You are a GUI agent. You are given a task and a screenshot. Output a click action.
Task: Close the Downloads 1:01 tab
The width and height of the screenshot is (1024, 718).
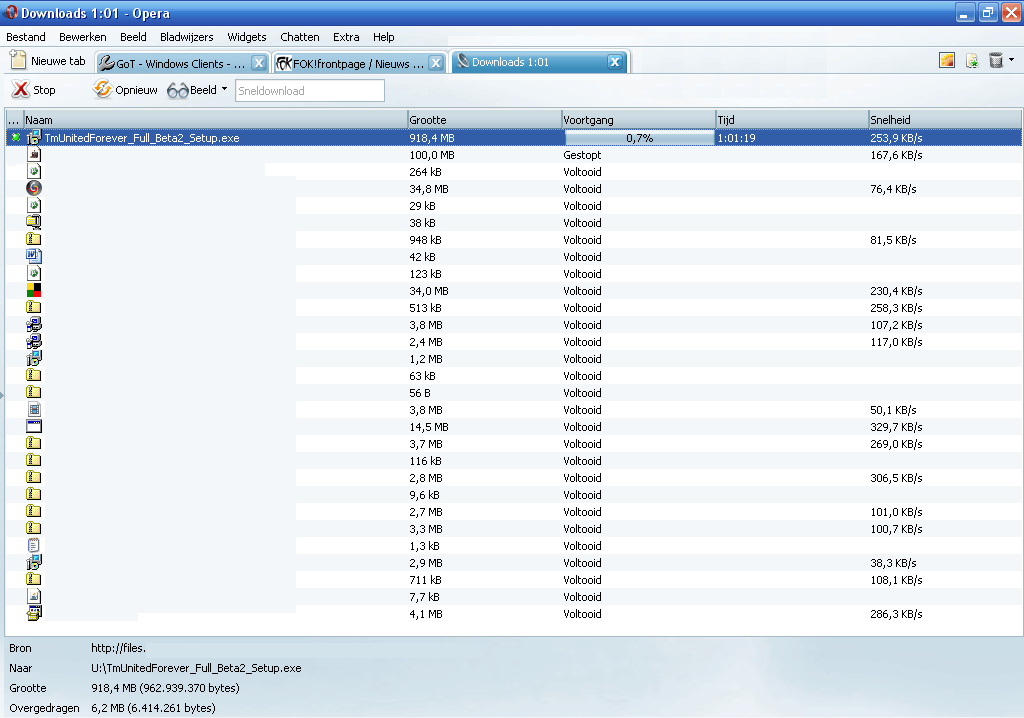pyautogui.click(x=615, y=62)
